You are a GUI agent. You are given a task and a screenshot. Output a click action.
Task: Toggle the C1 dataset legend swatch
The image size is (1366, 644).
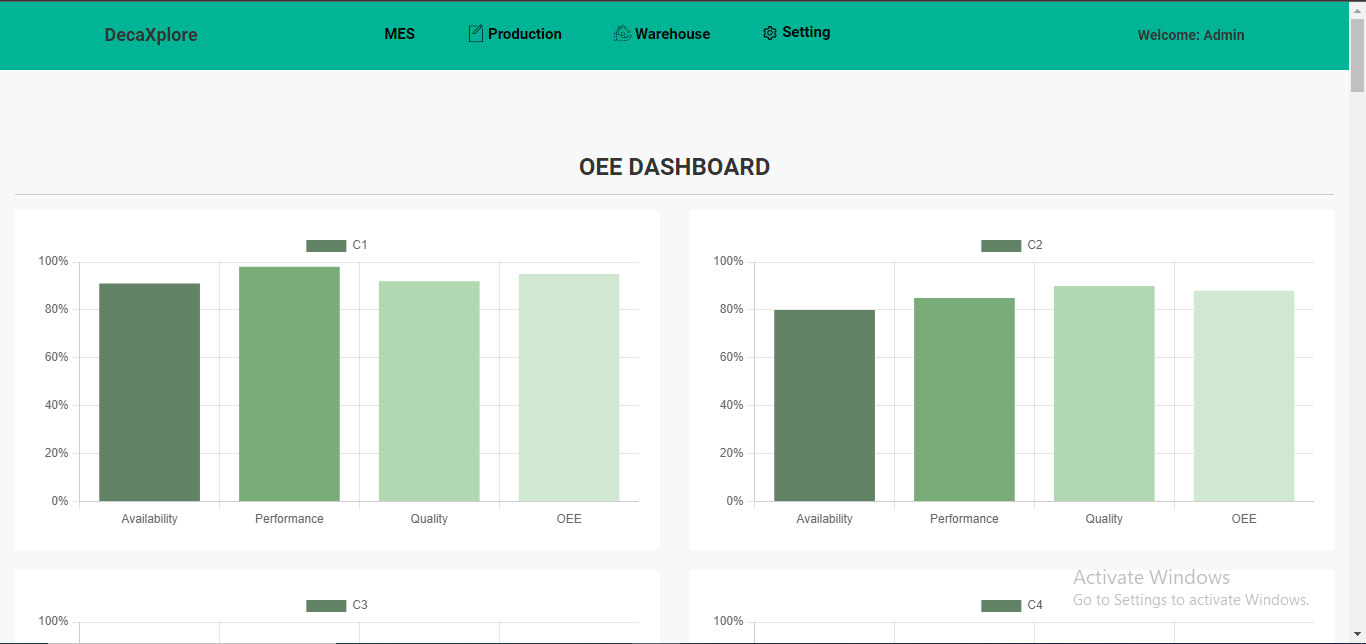tap(326, 246)
